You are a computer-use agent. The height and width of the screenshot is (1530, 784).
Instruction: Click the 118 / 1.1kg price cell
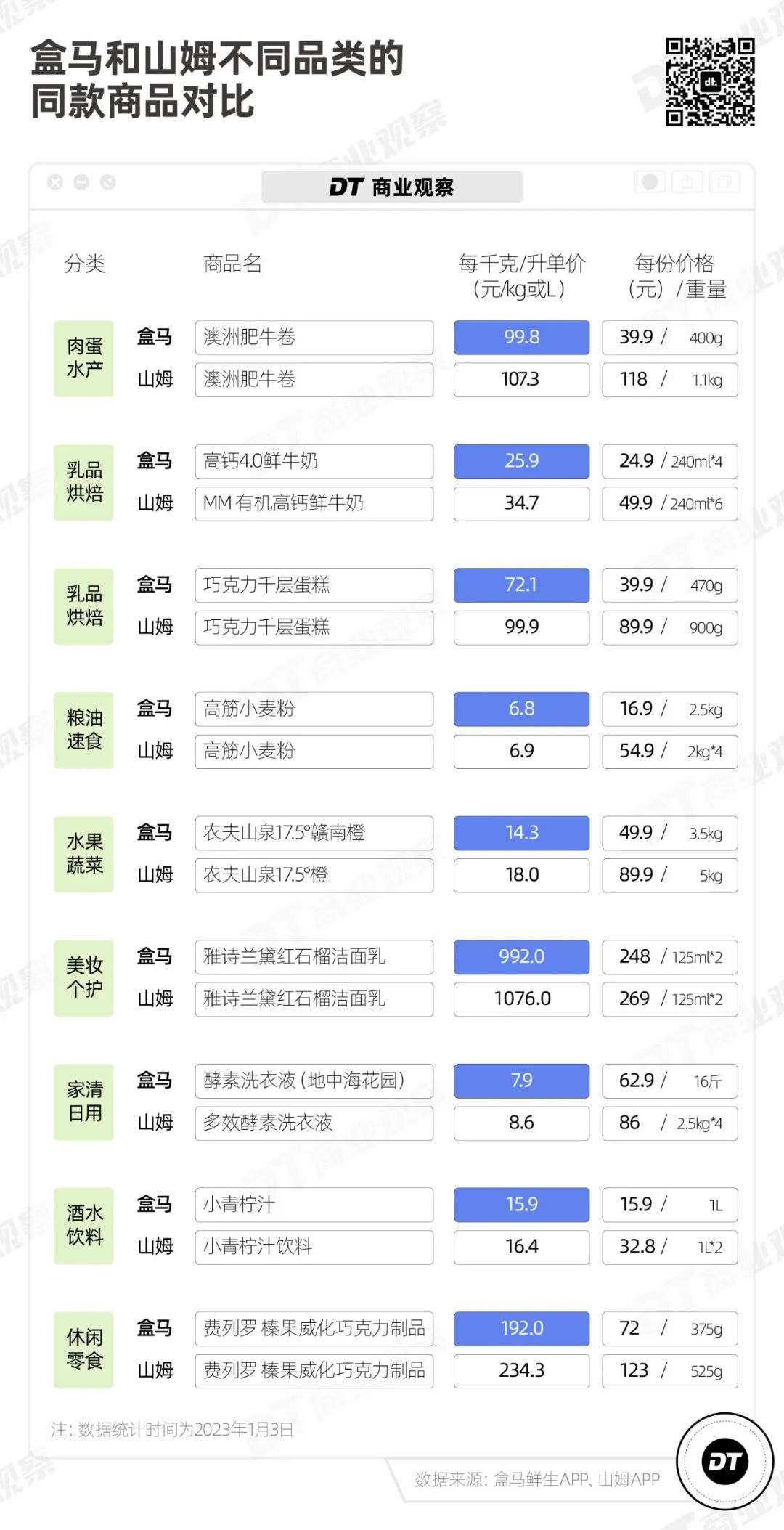(x=669, y=380)
